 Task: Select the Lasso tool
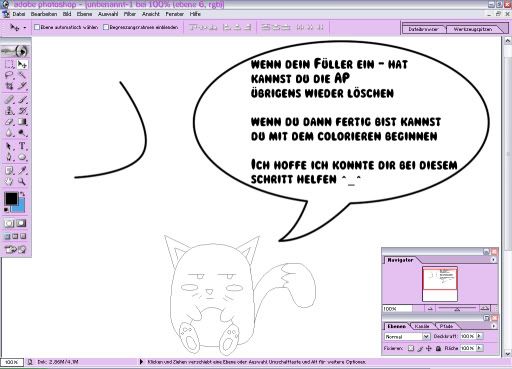click(x=9, y=75)
